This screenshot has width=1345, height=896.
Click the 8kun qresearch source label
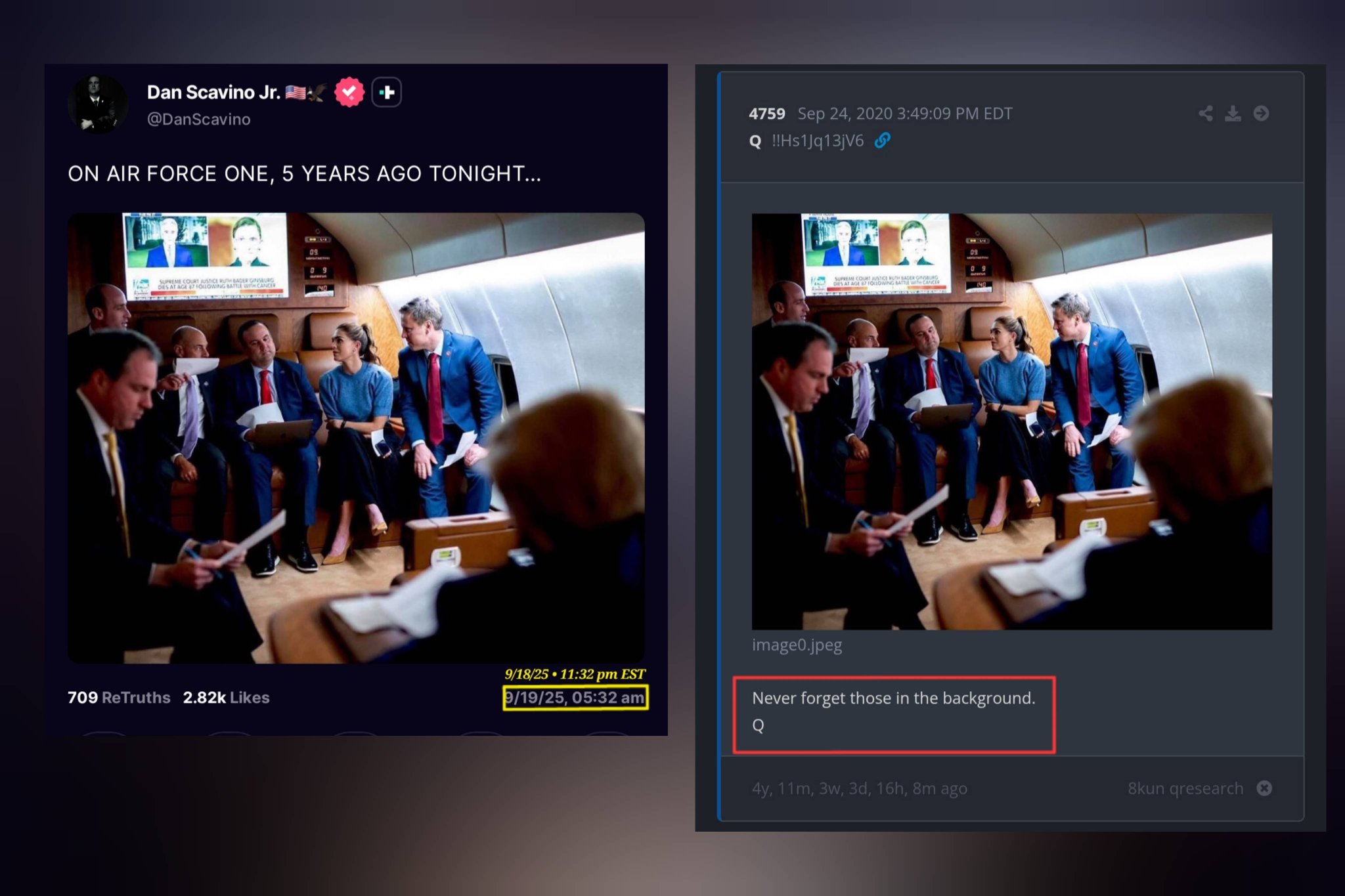[x=1185, y=788]
